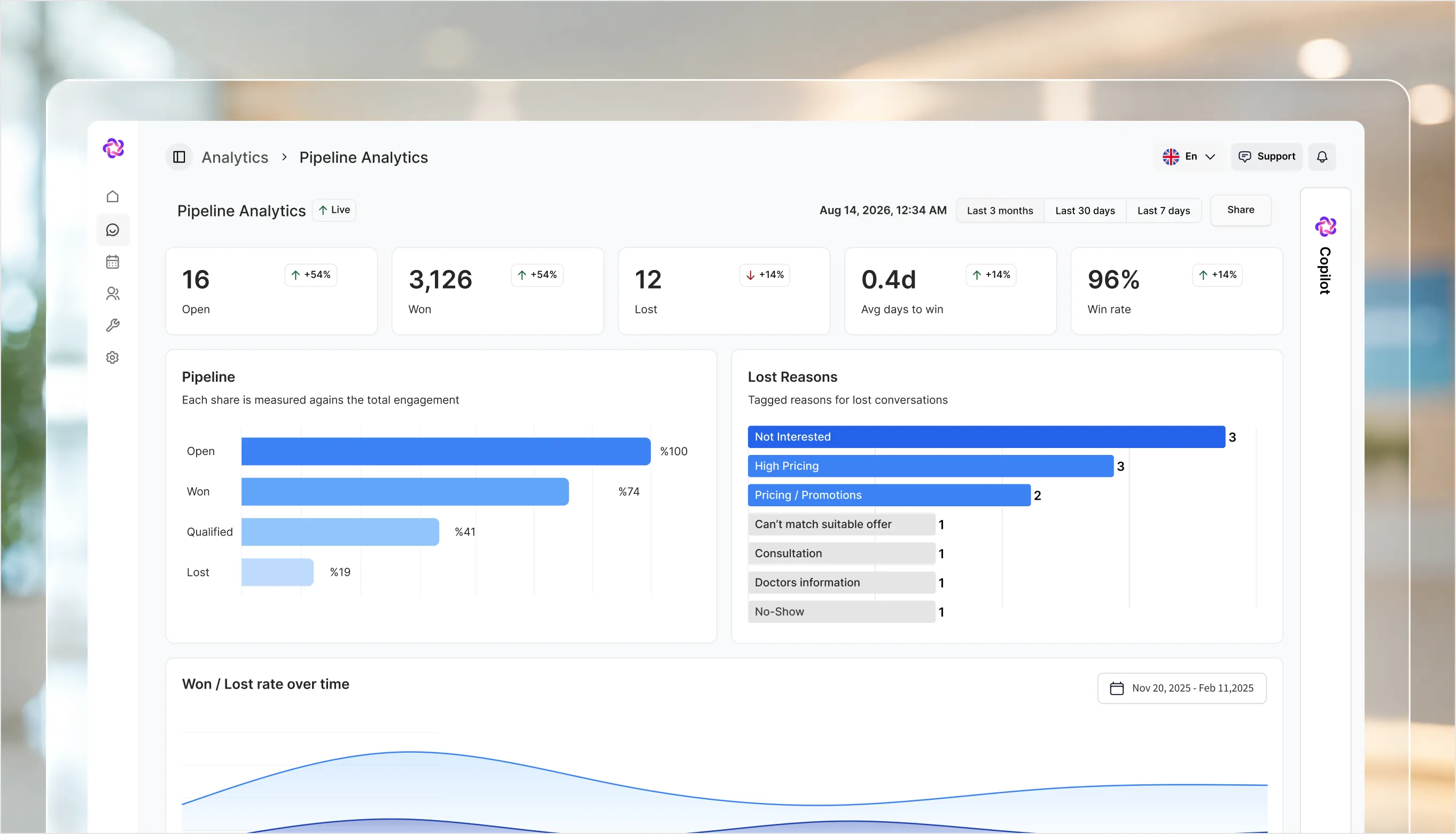Click the Copilot logo icon
Screen dimensions: 1456x834
1326,227
